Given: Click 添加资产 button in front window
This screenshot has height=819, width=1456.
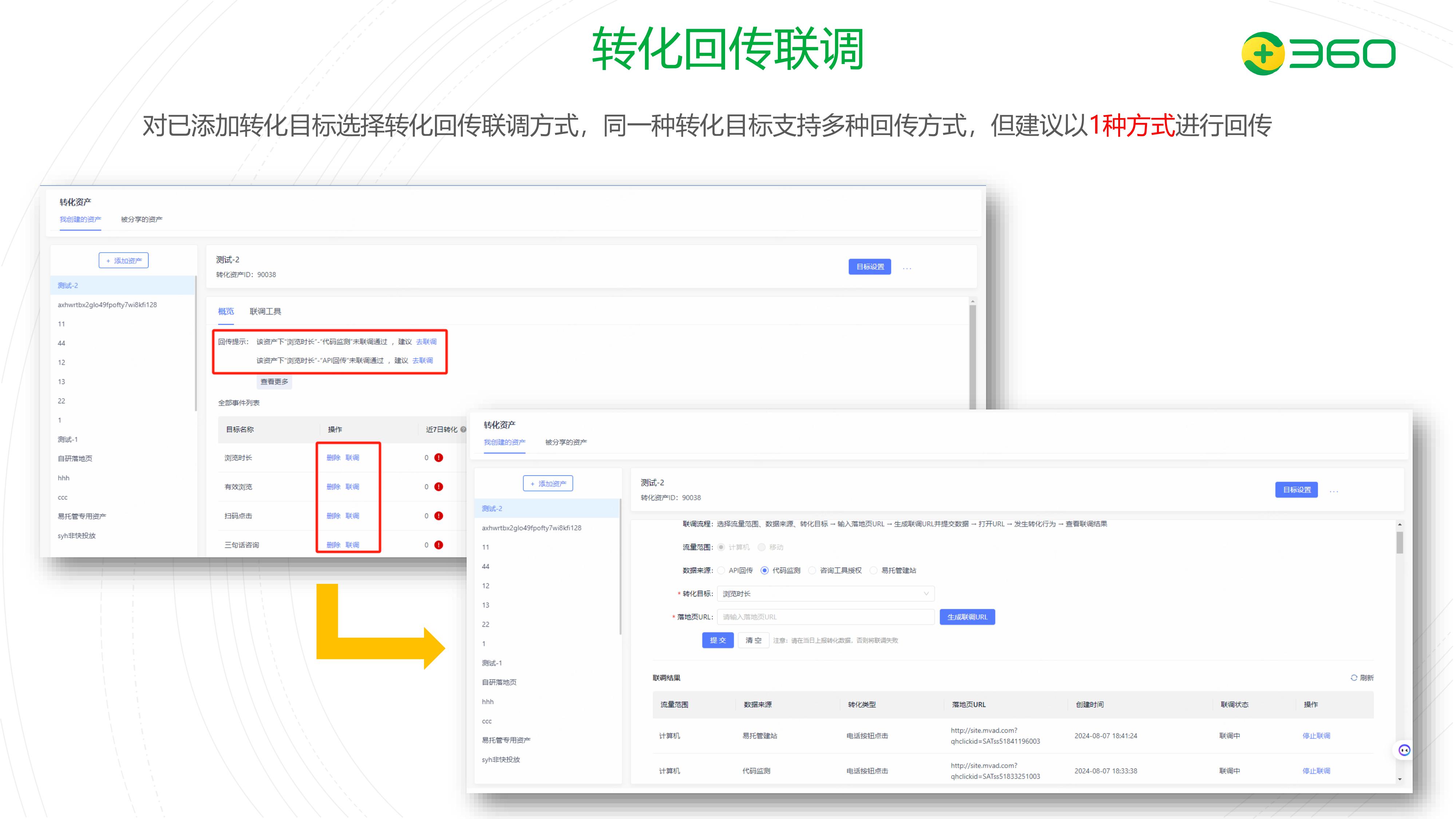Looking at the screenshot, I should point(548,484).
